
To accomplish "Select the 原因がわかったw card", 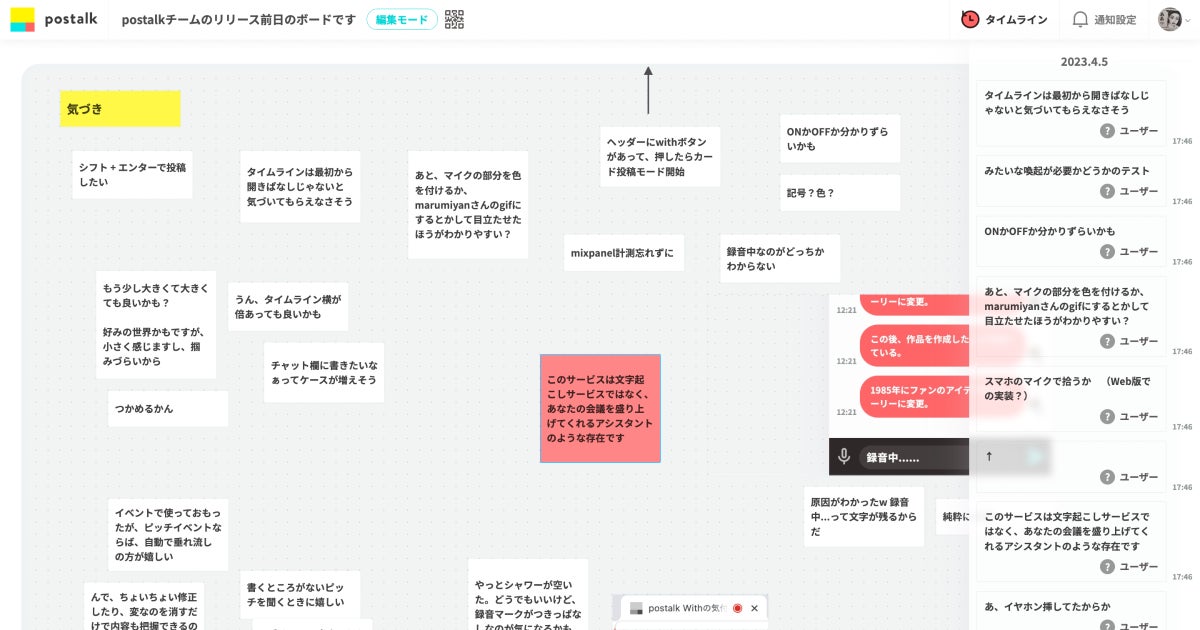I will [x=864, y=516].
